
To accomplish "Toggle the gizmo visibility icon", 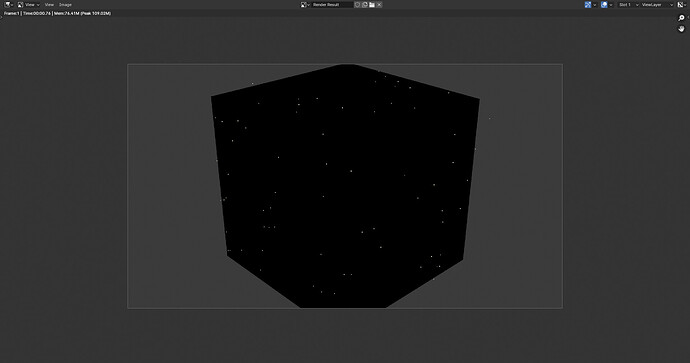I will [x=587, y=4].
